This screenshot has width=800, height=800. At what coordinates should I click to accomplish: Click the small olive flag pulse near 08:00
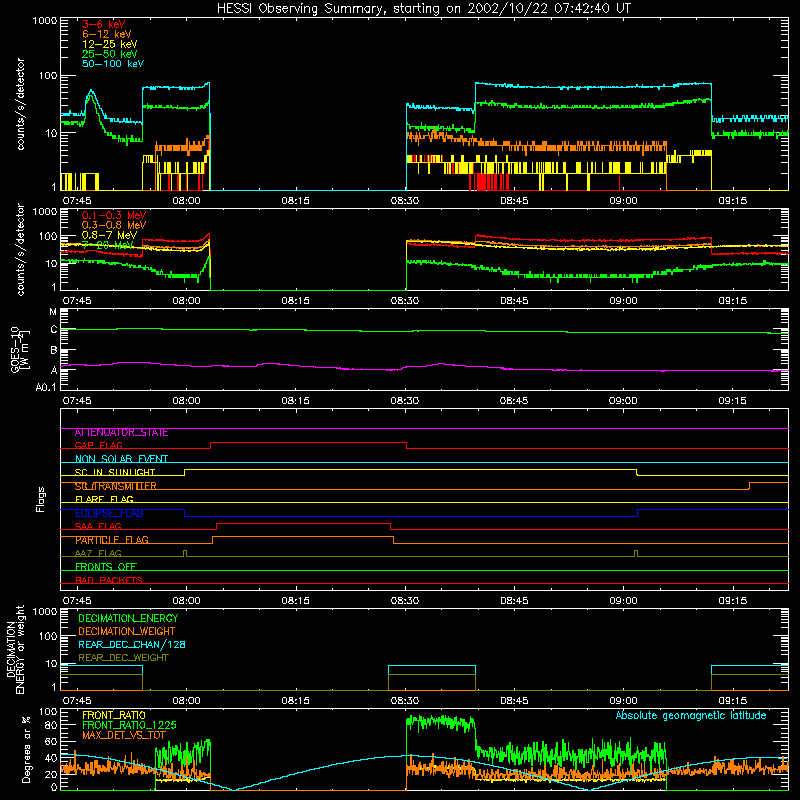[185, 553]
